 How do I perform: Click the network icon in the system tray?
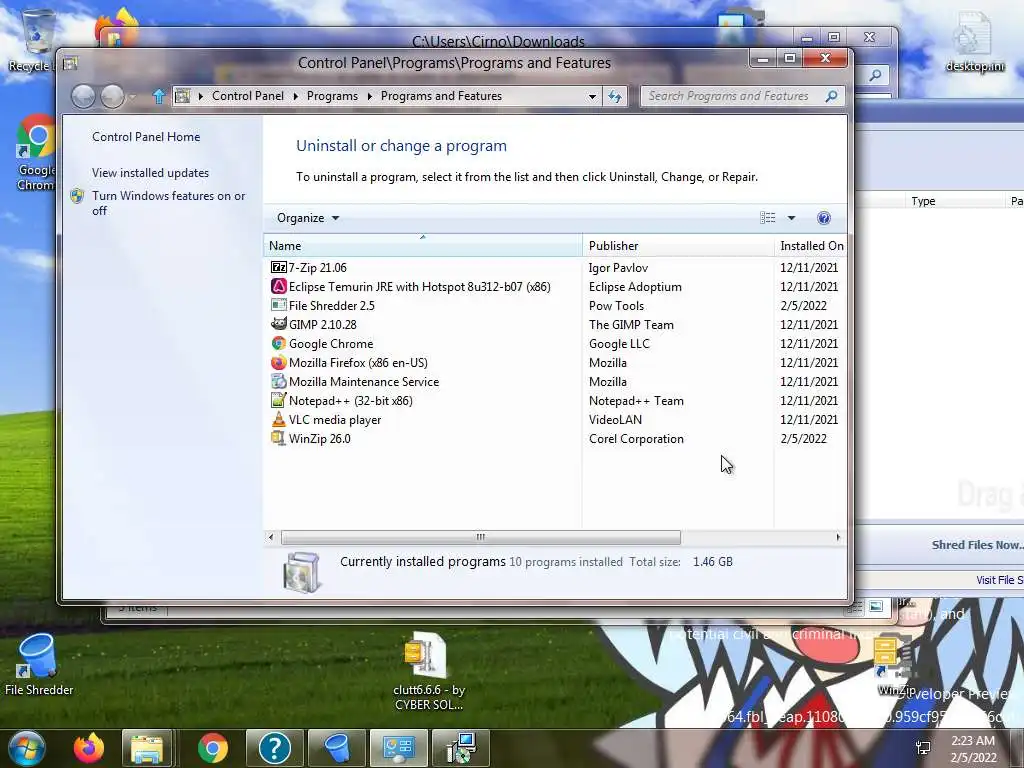[x=923, y=748]
